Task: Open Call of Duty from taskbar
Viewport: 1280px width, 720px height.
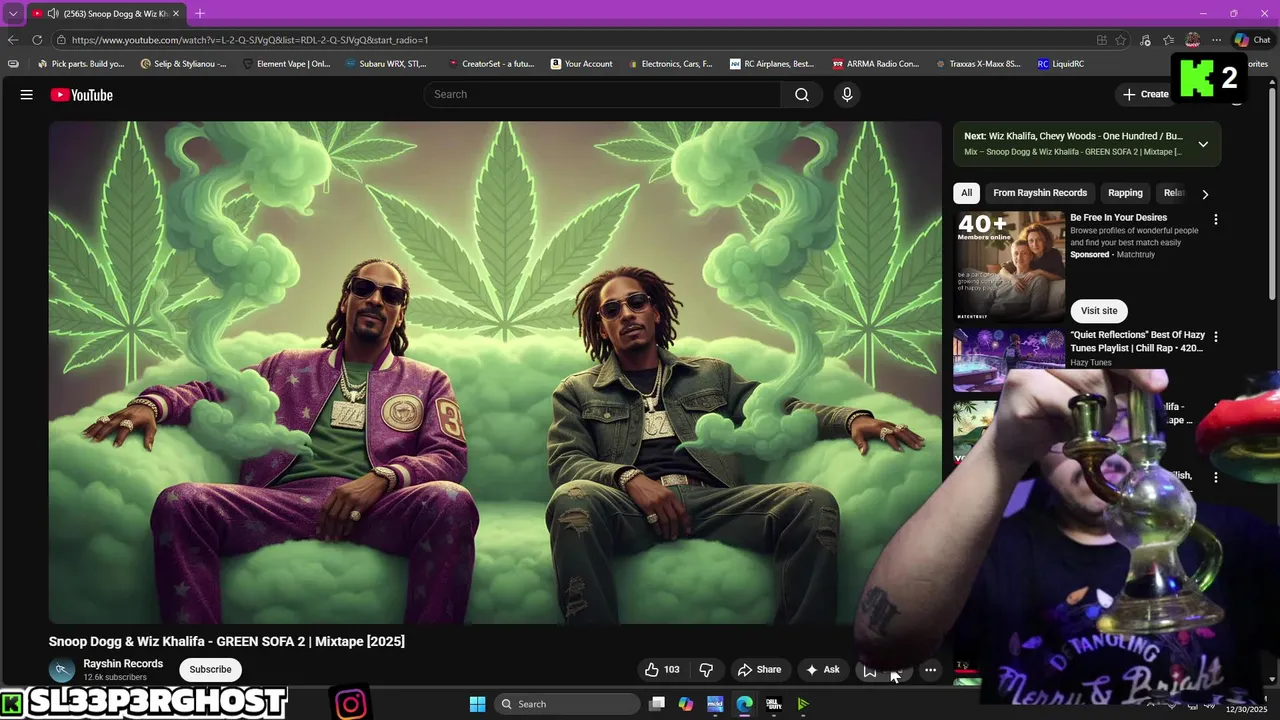Action: pyautogui.click(x=773, y=704)
